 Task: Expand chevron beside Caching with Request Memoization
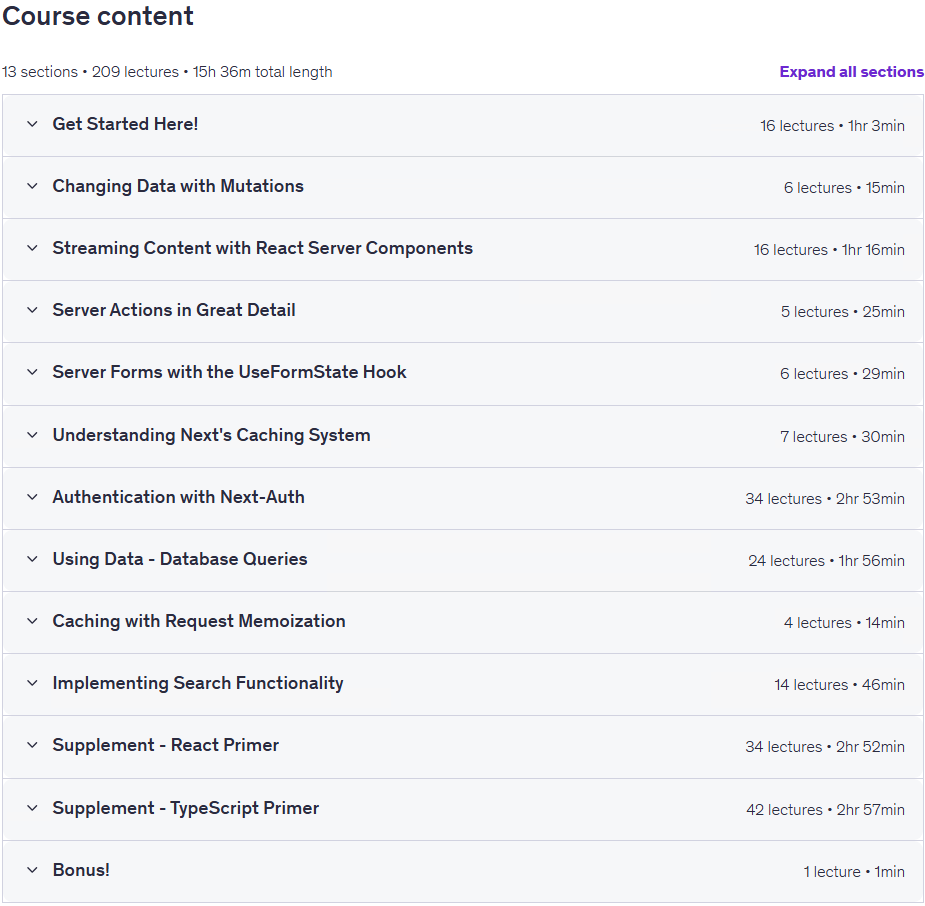[x=32, y=621]
